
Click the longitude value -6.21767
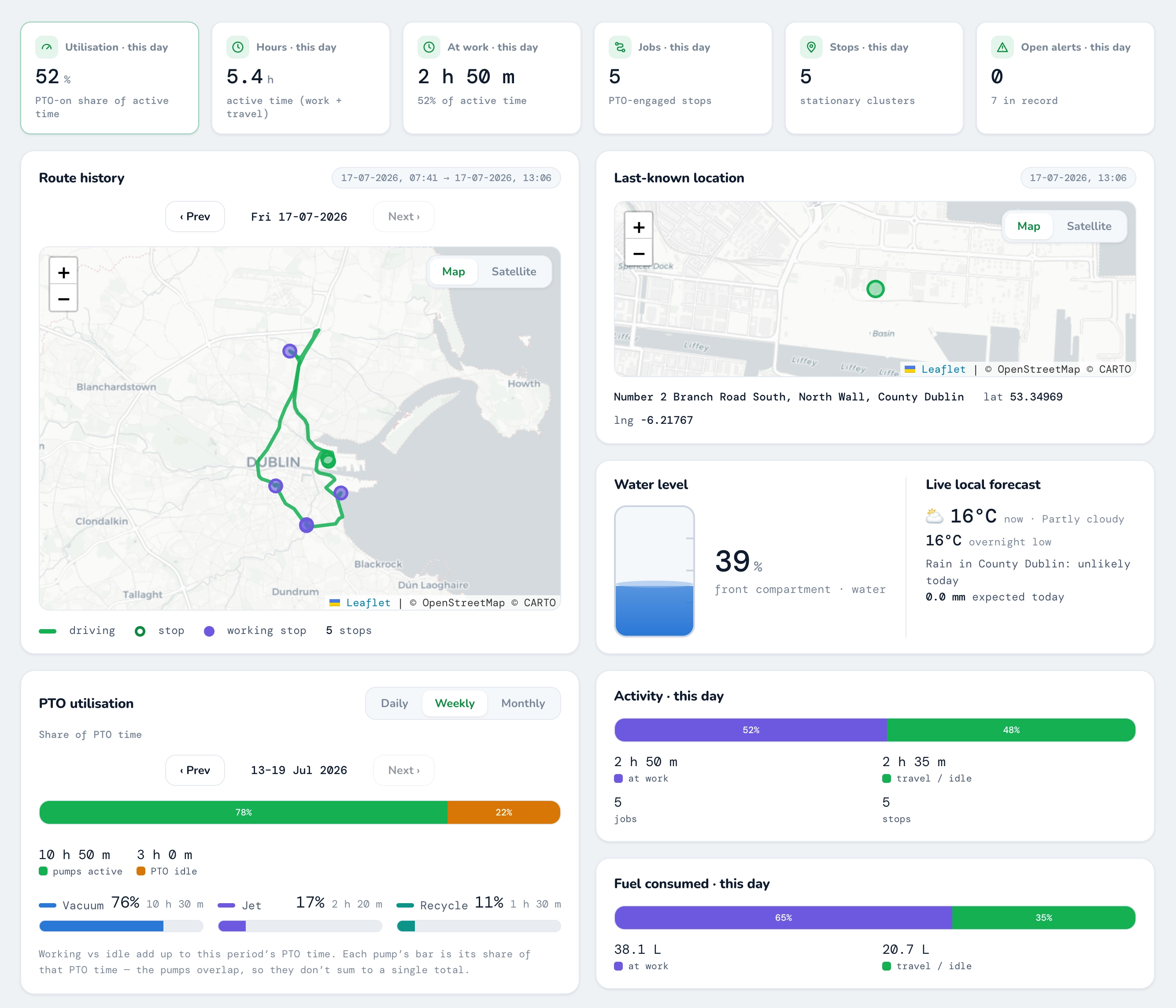[667, 420]
